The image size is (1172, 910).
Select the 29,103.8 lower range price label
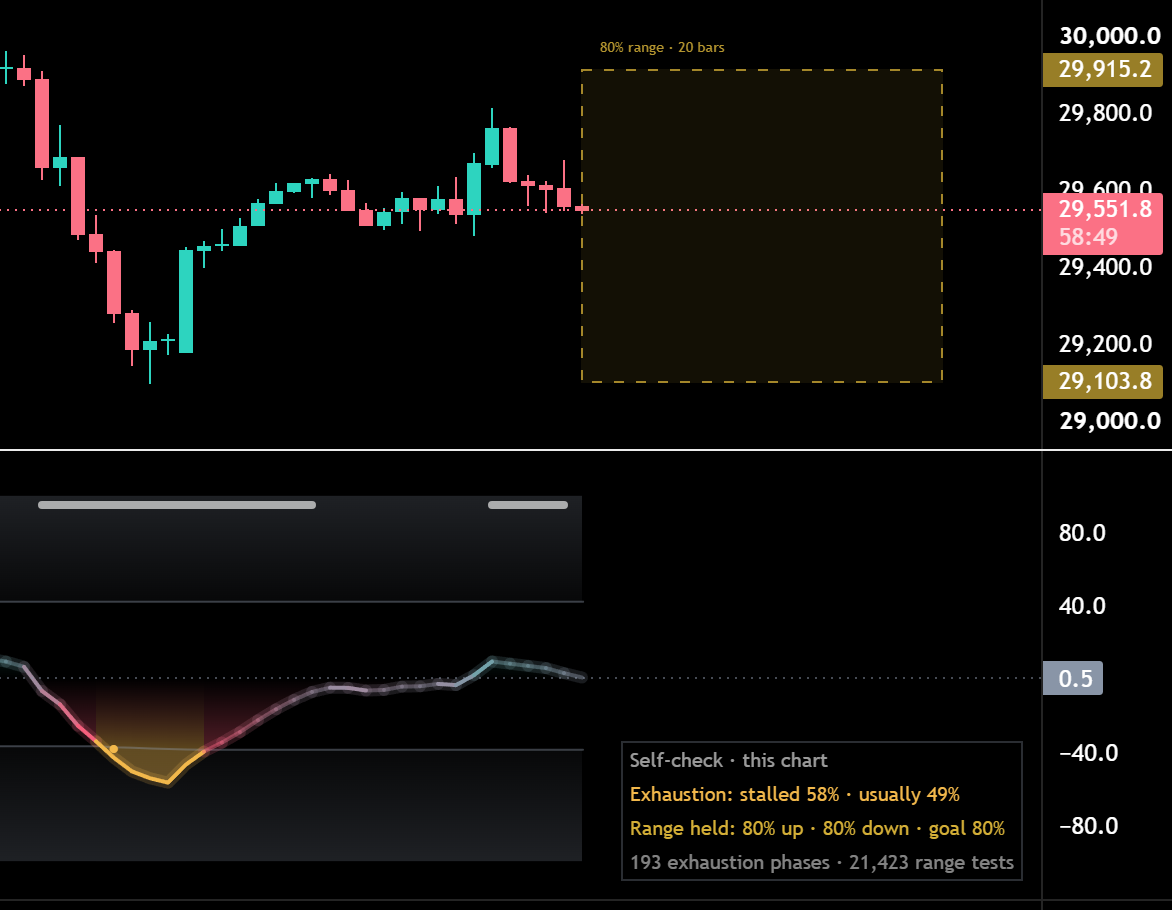tap(1102, 381)
